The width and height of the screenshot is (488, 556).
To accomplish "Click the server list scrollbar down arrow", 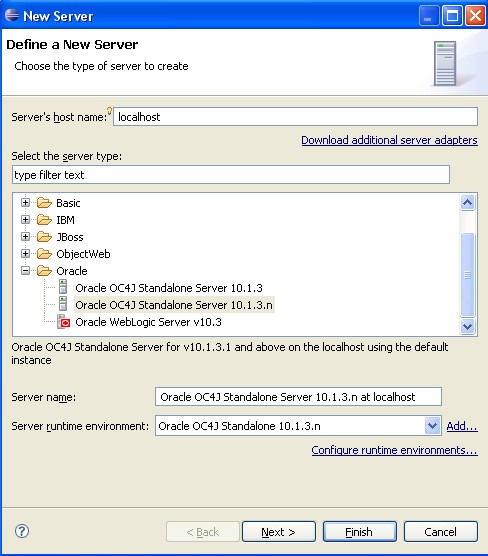I will [x=467, y=326].
